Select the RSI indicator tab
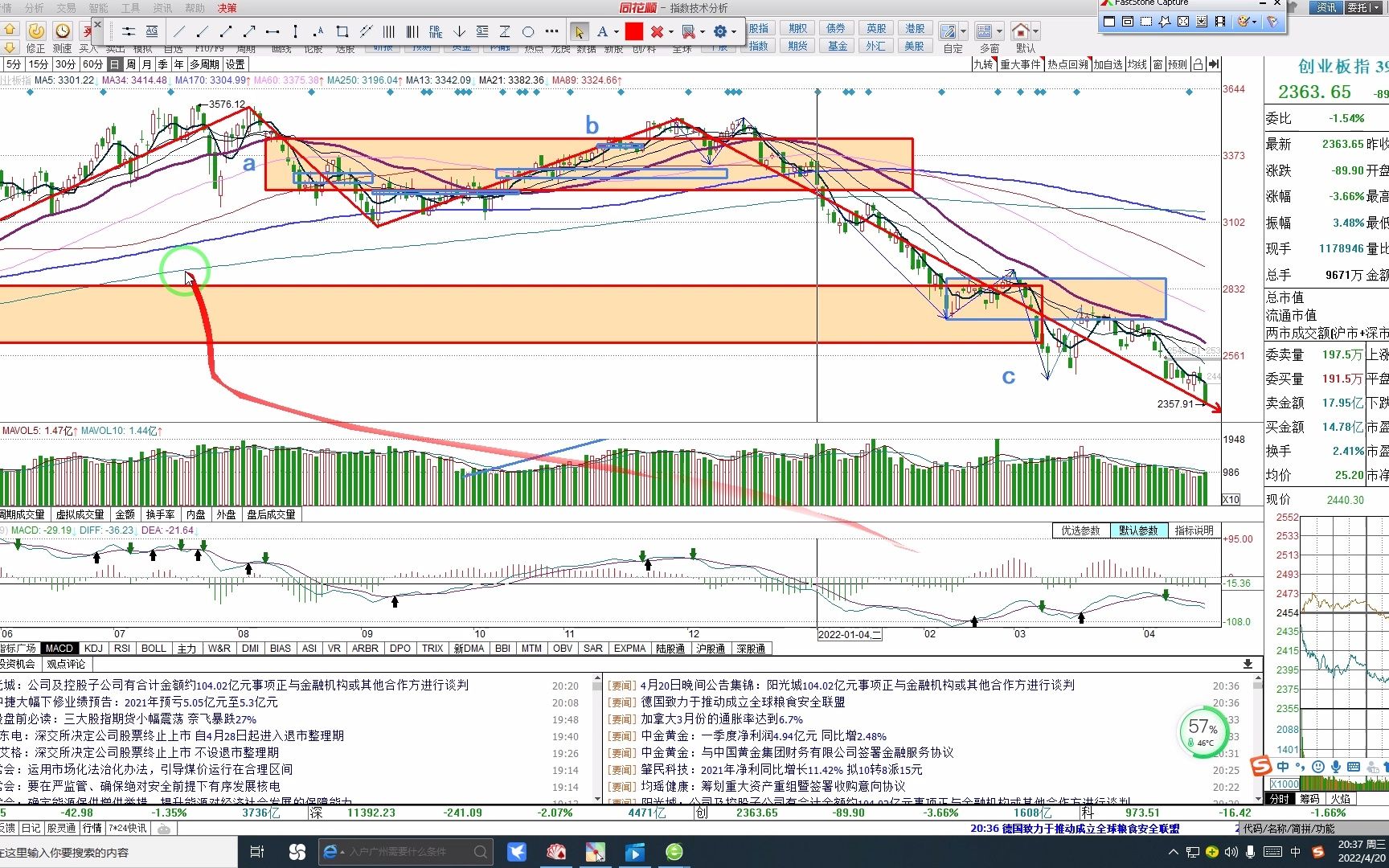 coord(122,649)
